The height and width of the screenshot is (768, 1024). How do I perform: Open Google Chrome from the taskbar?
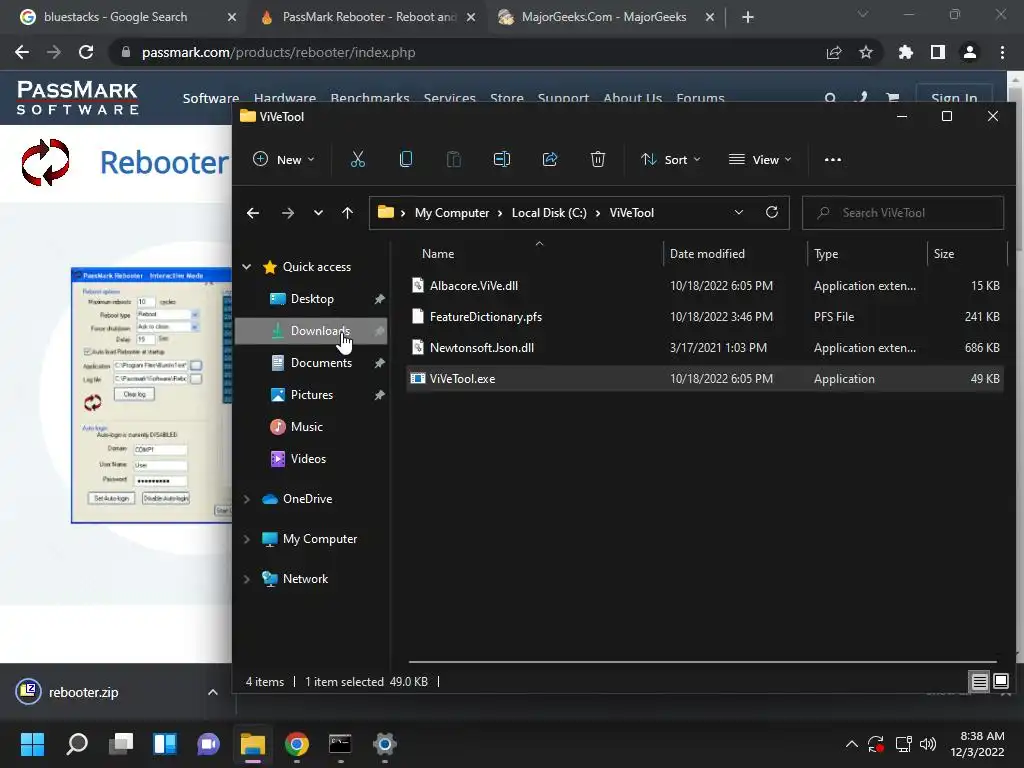click(296, 744)
